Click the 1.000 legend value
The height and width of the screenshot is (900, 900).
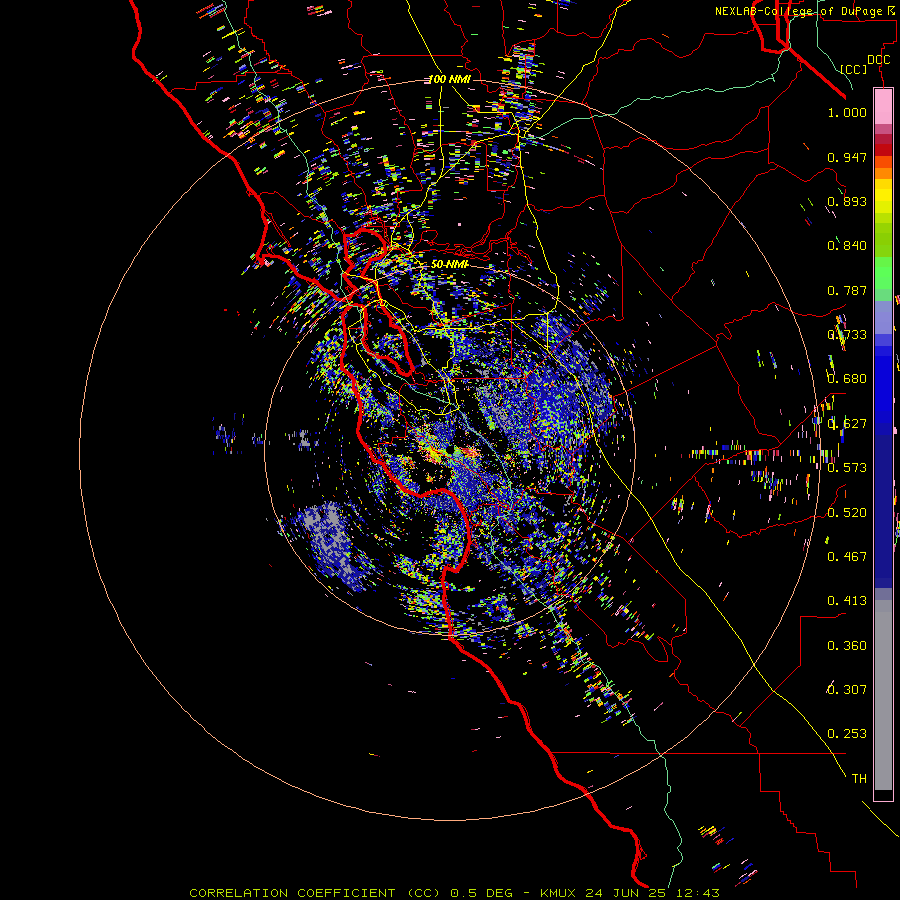coord(847,112)
